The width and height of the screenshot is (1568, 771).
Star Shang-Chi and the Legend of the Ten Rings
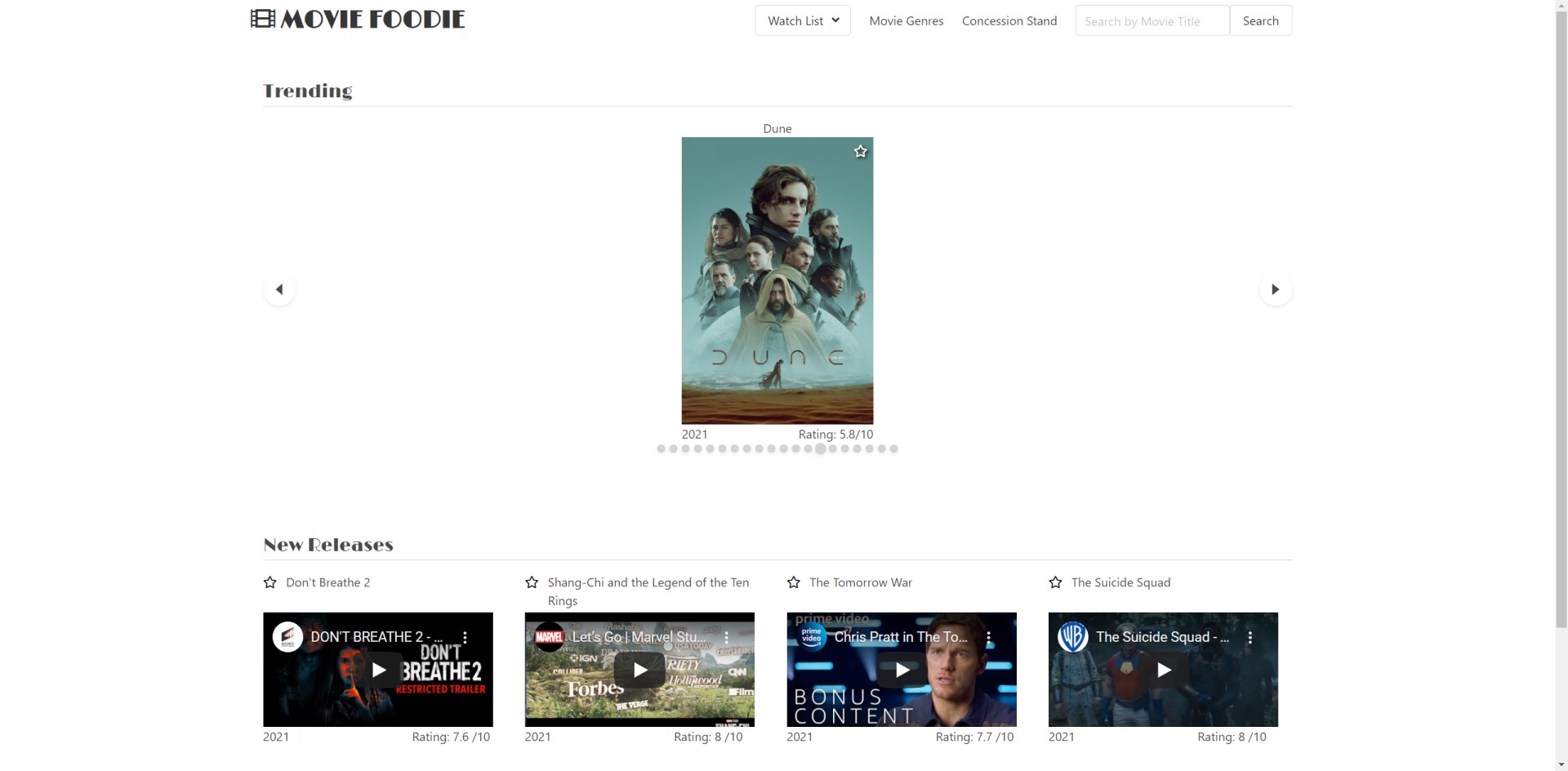pyautogui.click(x=532, y=582)
